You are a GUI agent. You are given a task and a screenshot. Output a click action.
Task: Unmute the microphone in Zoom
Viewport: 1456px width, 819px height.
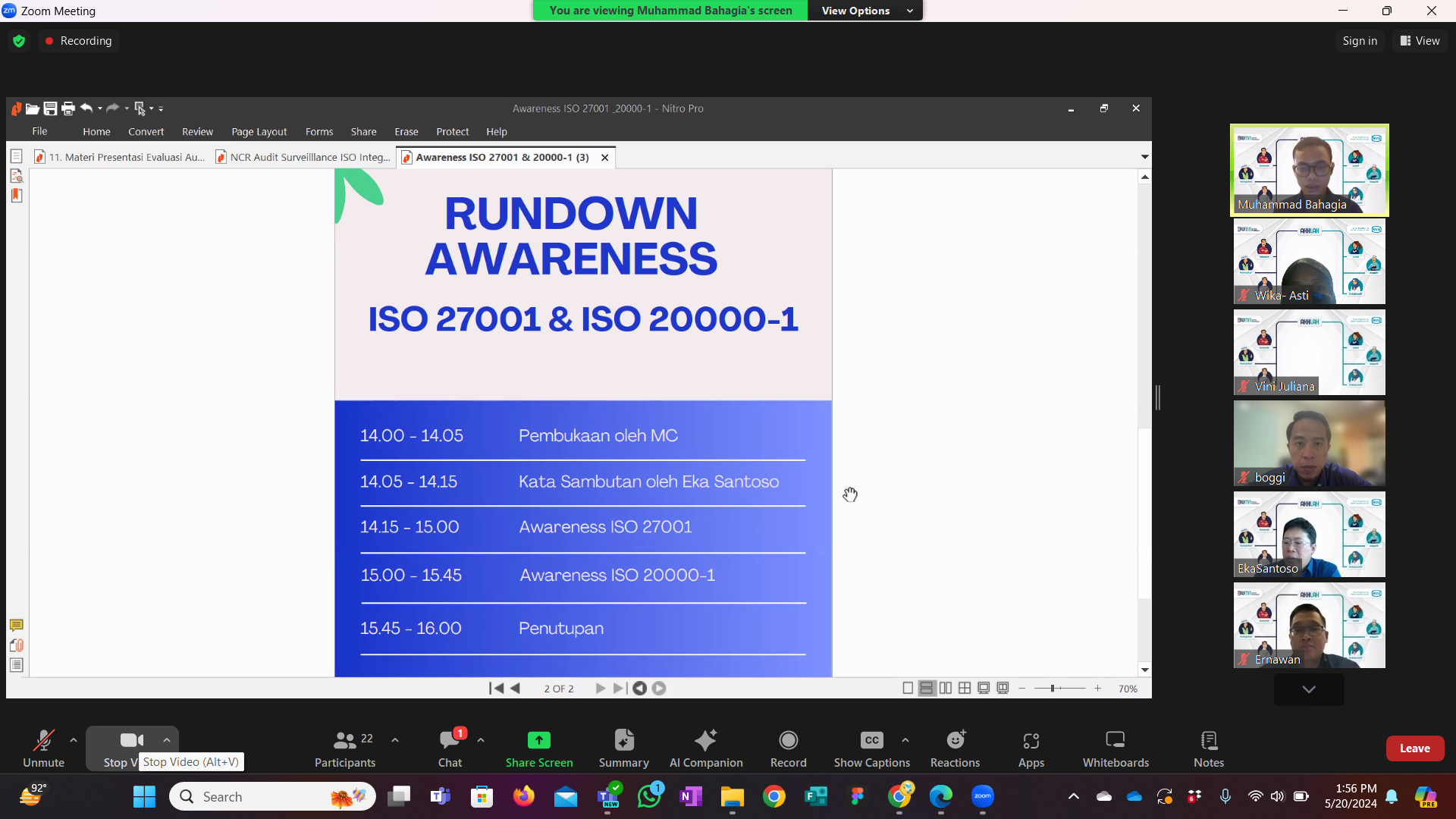pyautogui.click(x=43, y=748)
